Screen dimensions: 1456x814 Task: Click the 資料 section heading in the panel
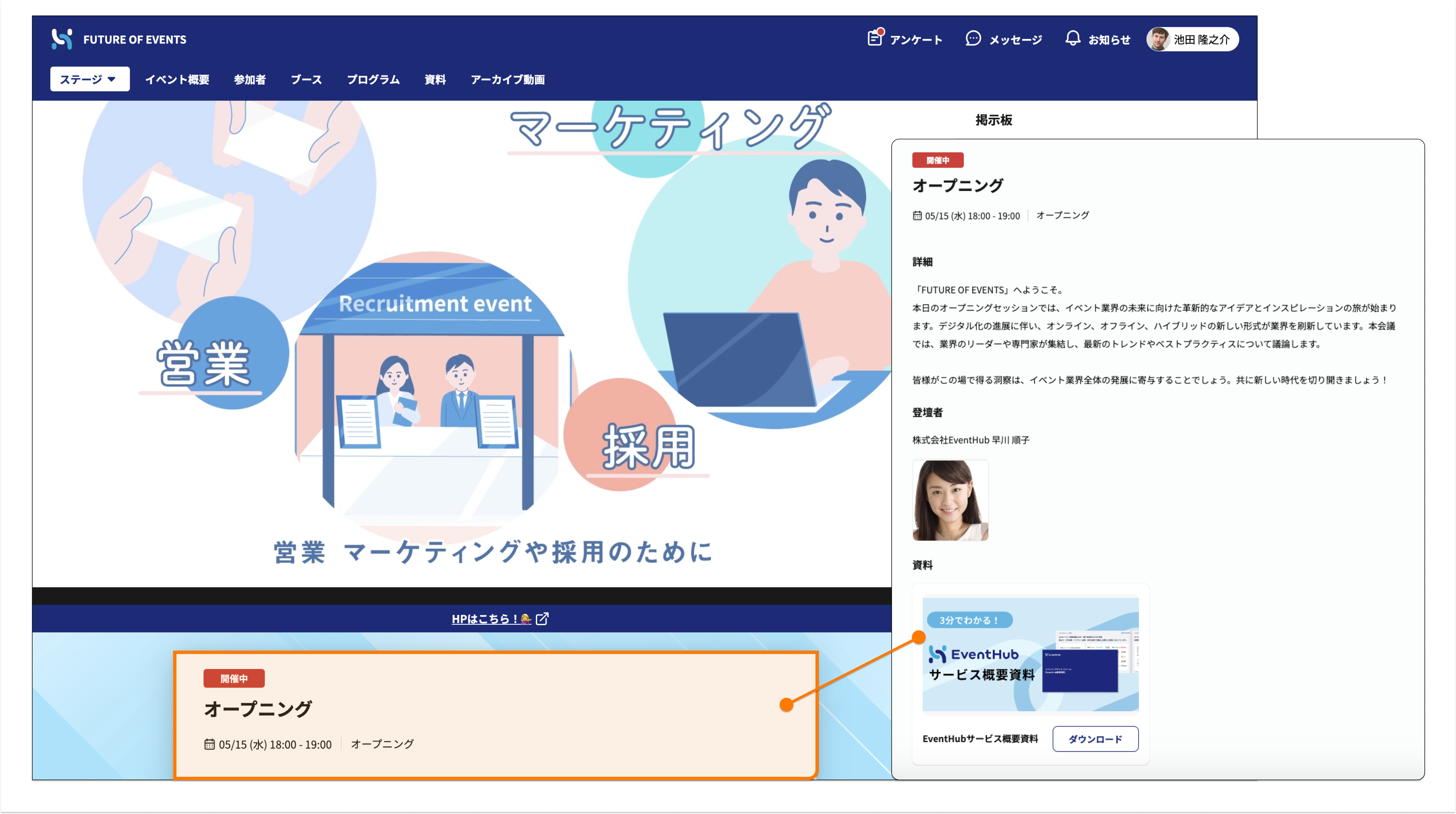922,565
